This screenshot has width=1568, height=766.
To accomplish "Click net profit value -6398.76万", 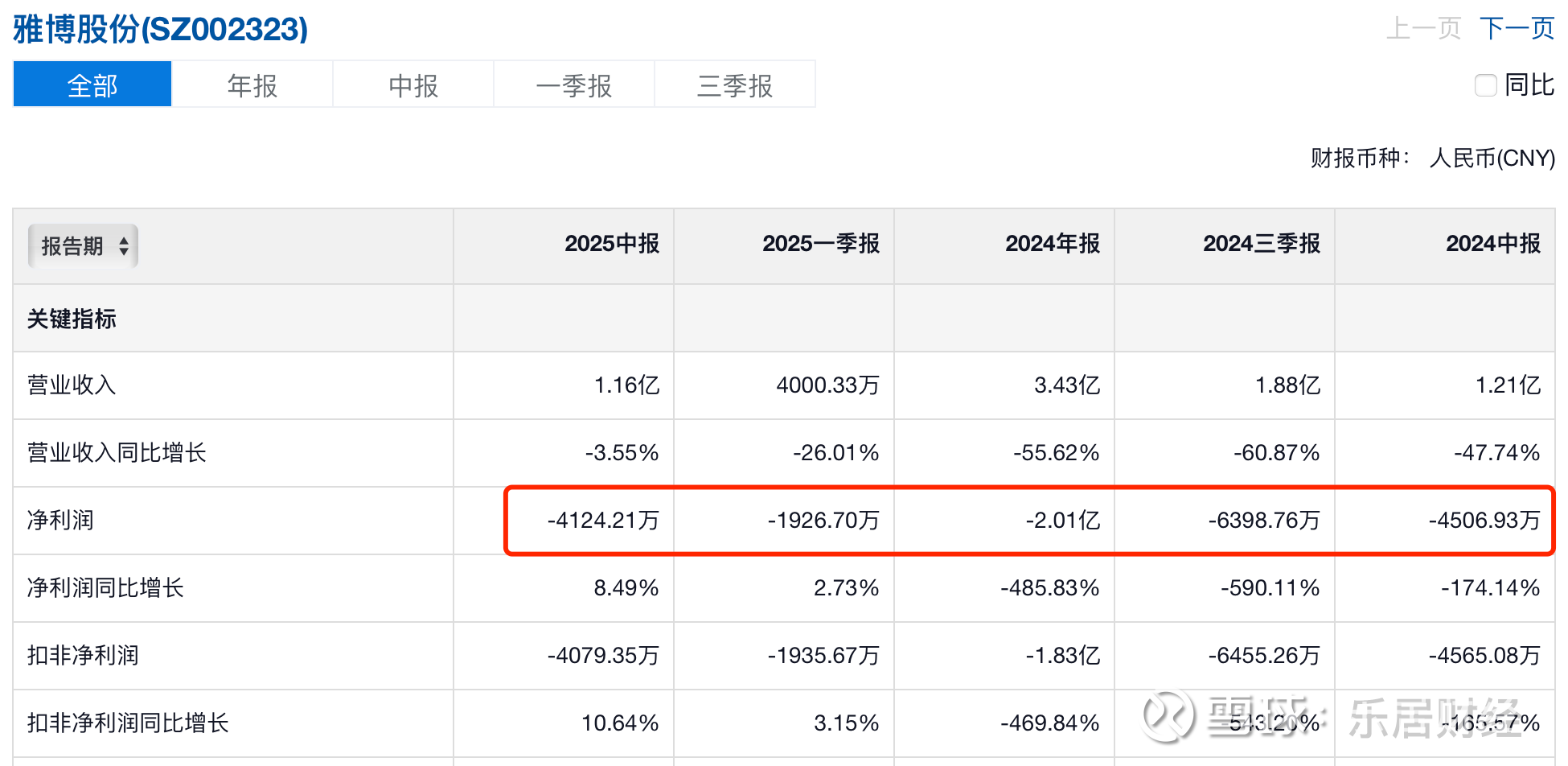I will tap(1264, 521).
